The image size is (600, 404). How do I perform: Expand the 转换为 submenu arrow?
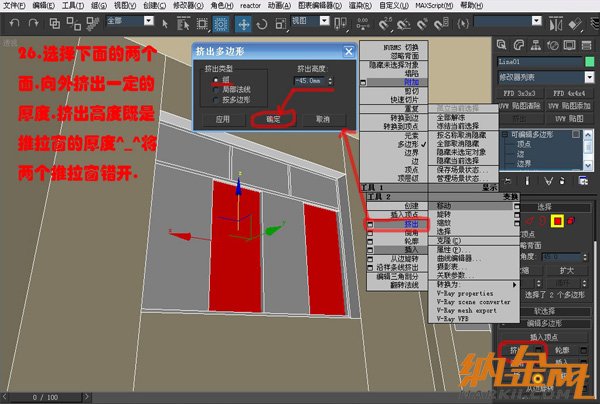click(x=514, y=285)
